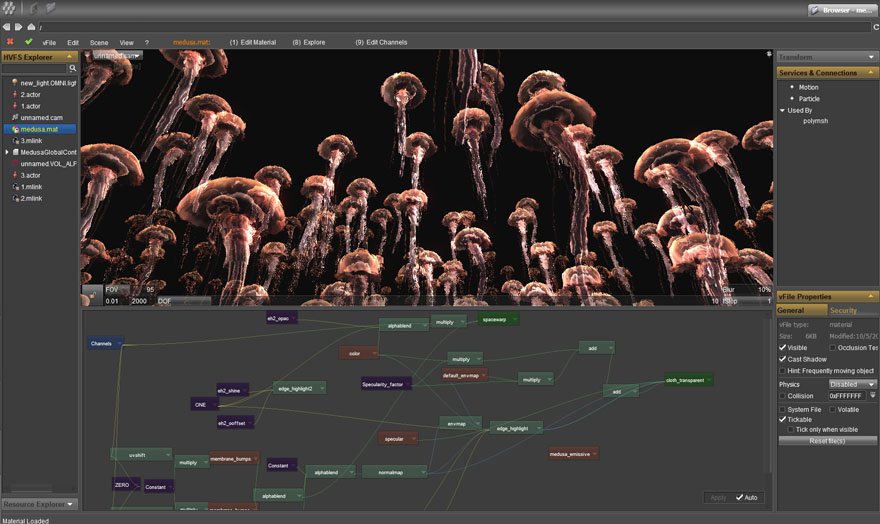Enable Hint Frequently moving object checkbox
880x524 pixels.
(782, 371)
